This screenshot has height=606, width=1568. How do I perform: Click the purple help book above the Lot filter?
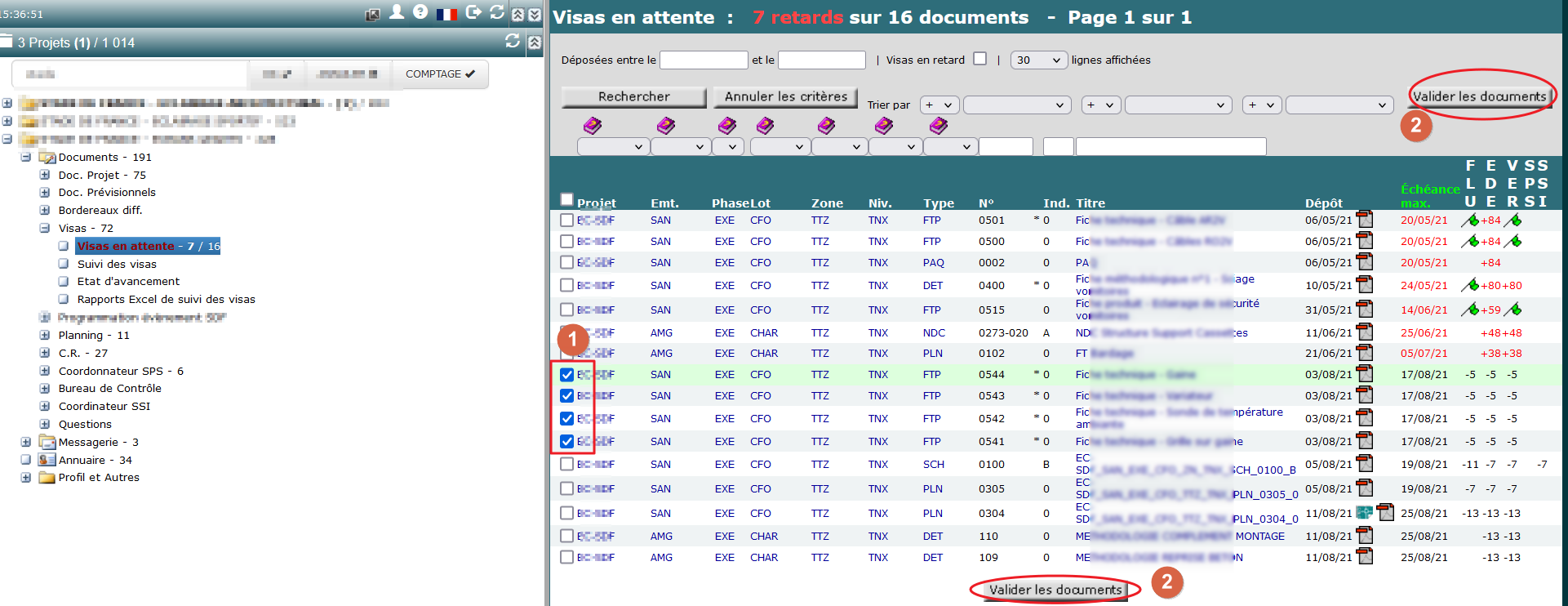(x=765, y=126)
